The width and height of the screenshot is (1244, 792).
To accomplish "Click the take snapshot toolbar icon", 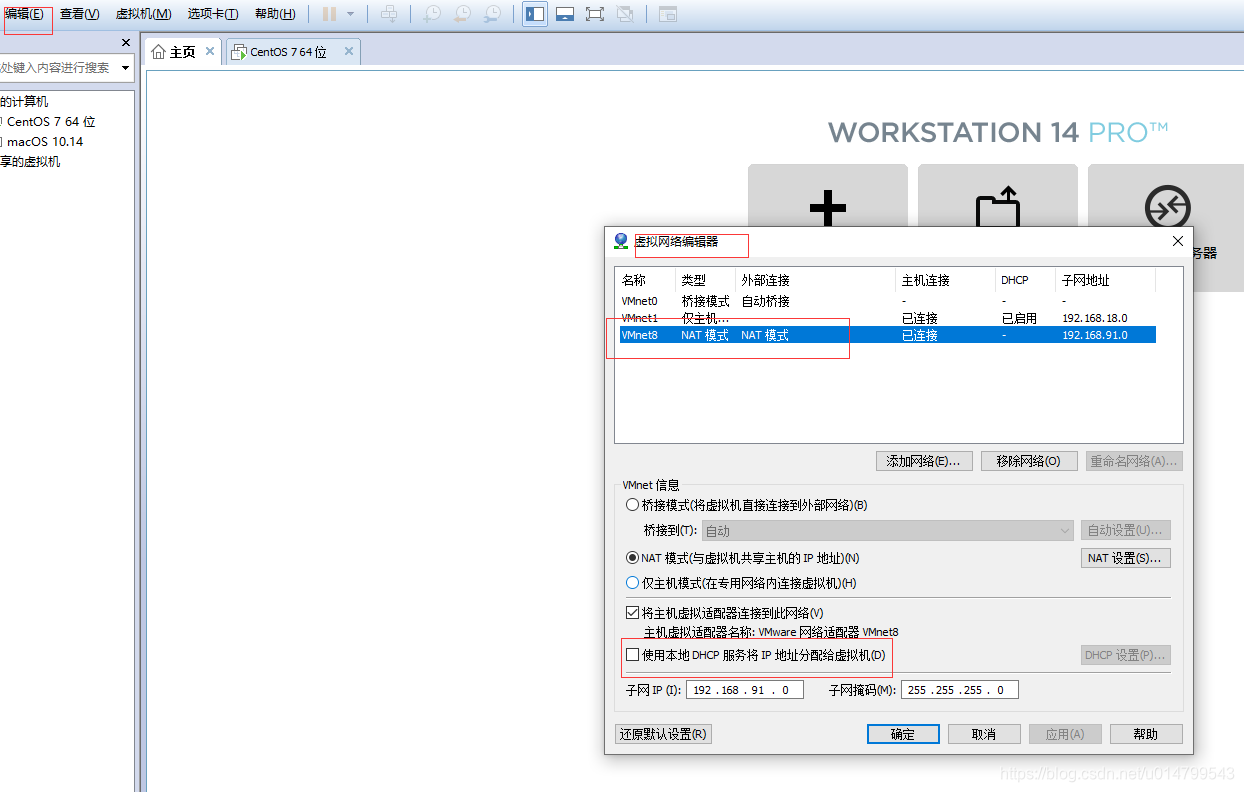I will coord(432,14).
